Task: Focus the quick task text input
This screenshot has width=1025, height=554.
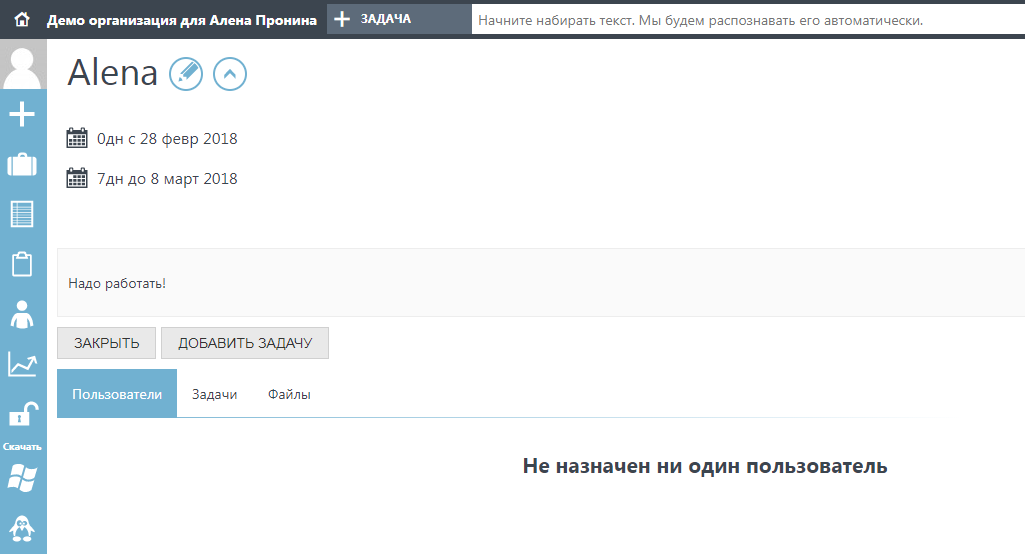Action: [748, 20]
